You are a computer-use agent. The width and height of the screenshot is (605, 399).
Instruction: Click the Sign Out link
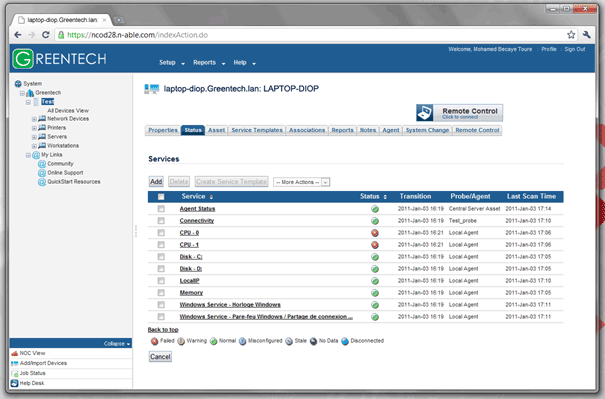click(x=575, y=49)
